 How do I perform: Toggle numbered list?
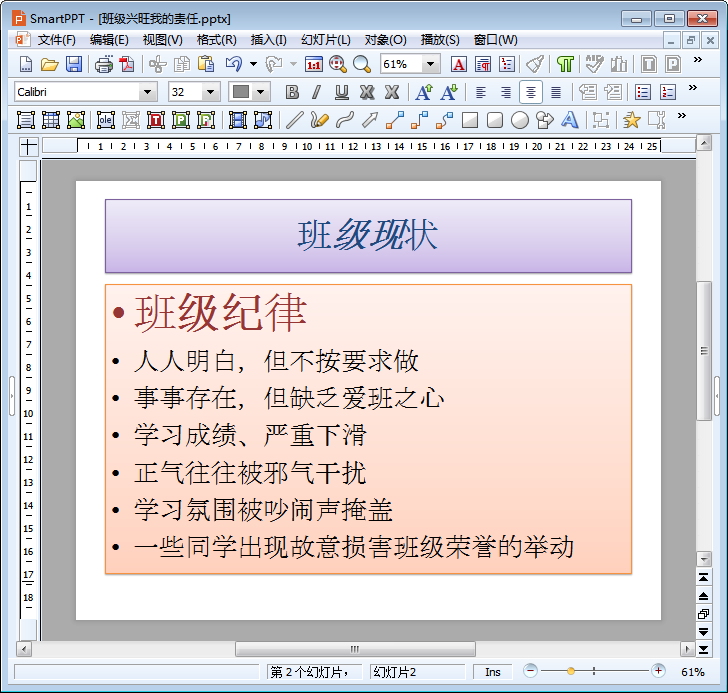point(668,92)
